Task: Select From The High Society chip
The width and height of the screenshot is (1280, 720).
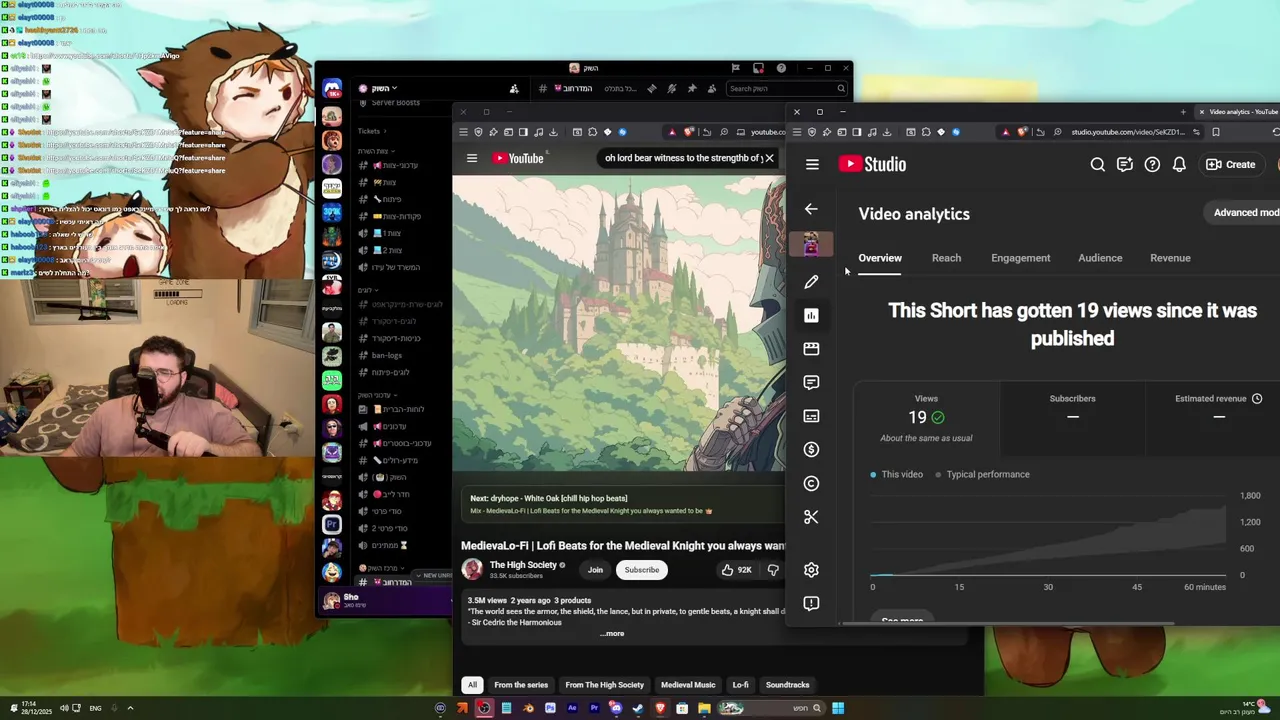Action: [604, 685]
